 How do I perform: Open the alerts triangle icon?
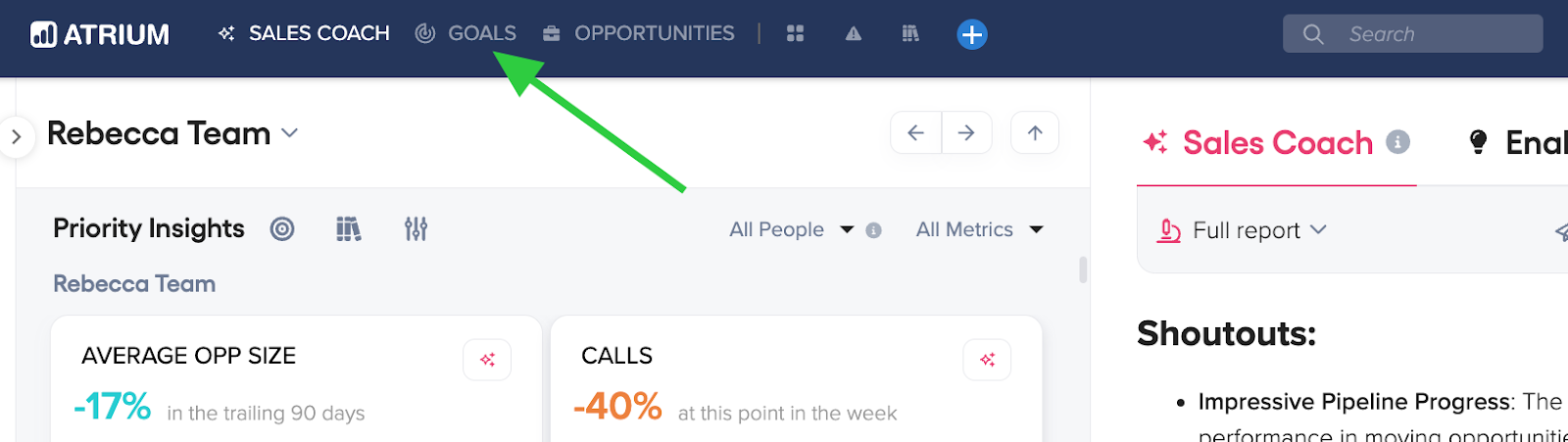854,33
